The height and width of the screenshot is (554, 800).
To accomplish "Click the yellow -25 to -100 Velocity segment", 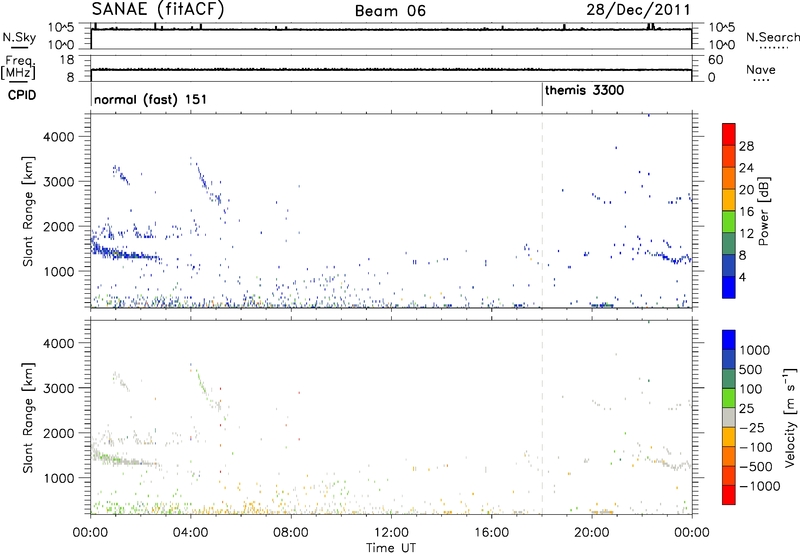I will click(x=729, y=437).
